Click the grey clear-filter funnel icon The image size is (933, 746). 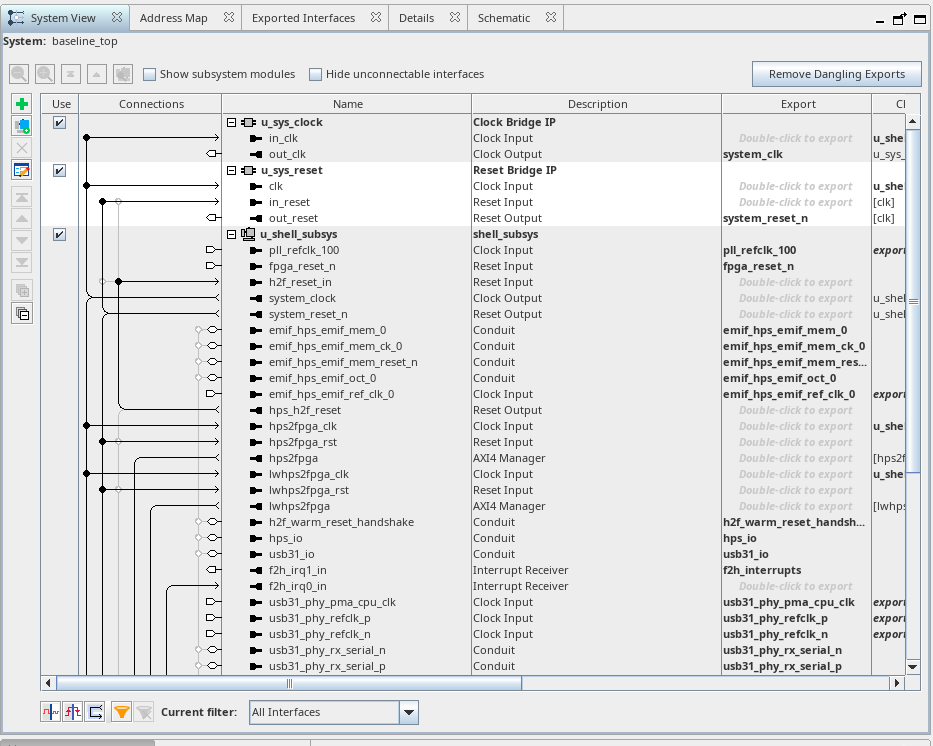coord(143,711)
